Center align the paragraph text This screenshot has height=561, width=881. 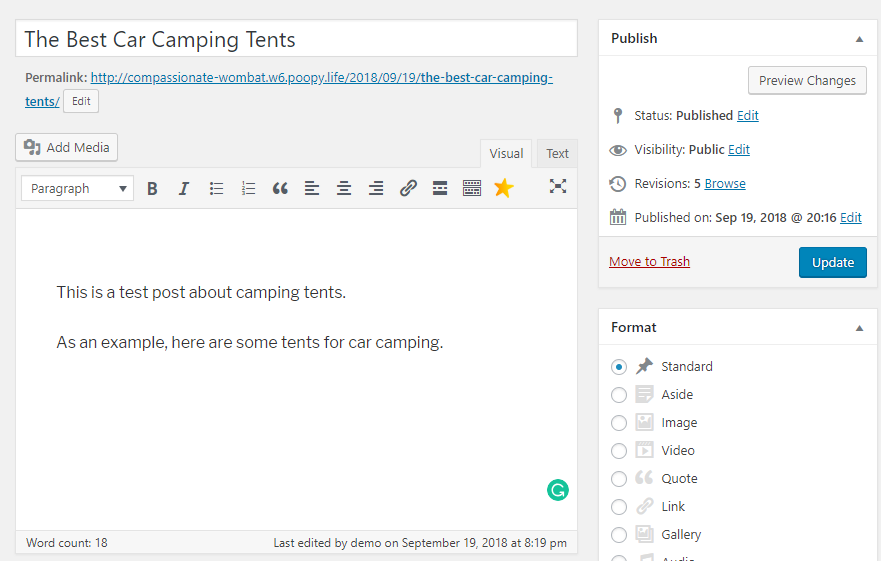click(x=344, y=188)
